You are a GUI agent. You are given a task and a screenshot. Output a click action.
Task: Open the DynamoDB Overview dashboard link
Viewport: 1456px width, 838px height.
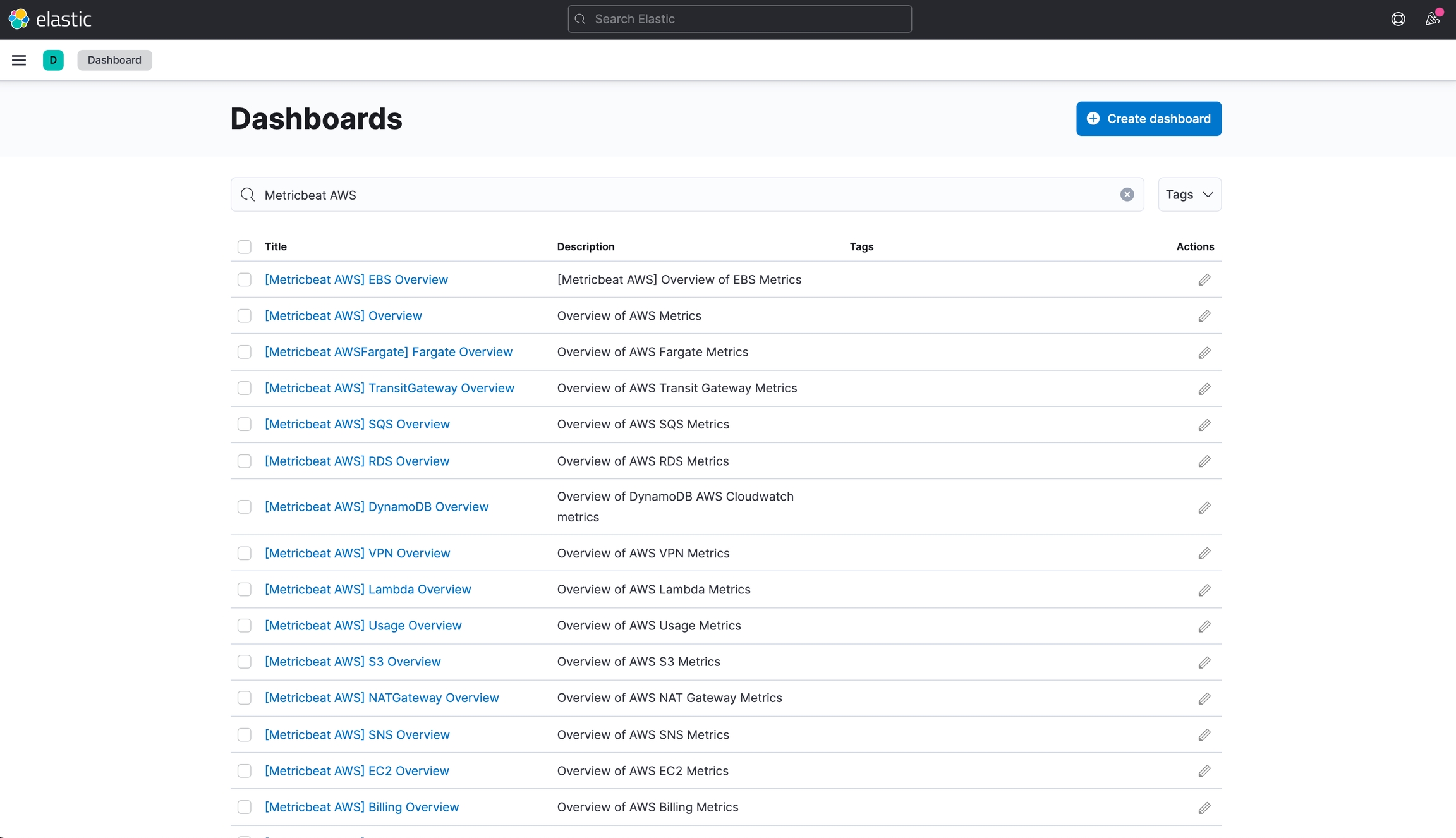[376, 507]
